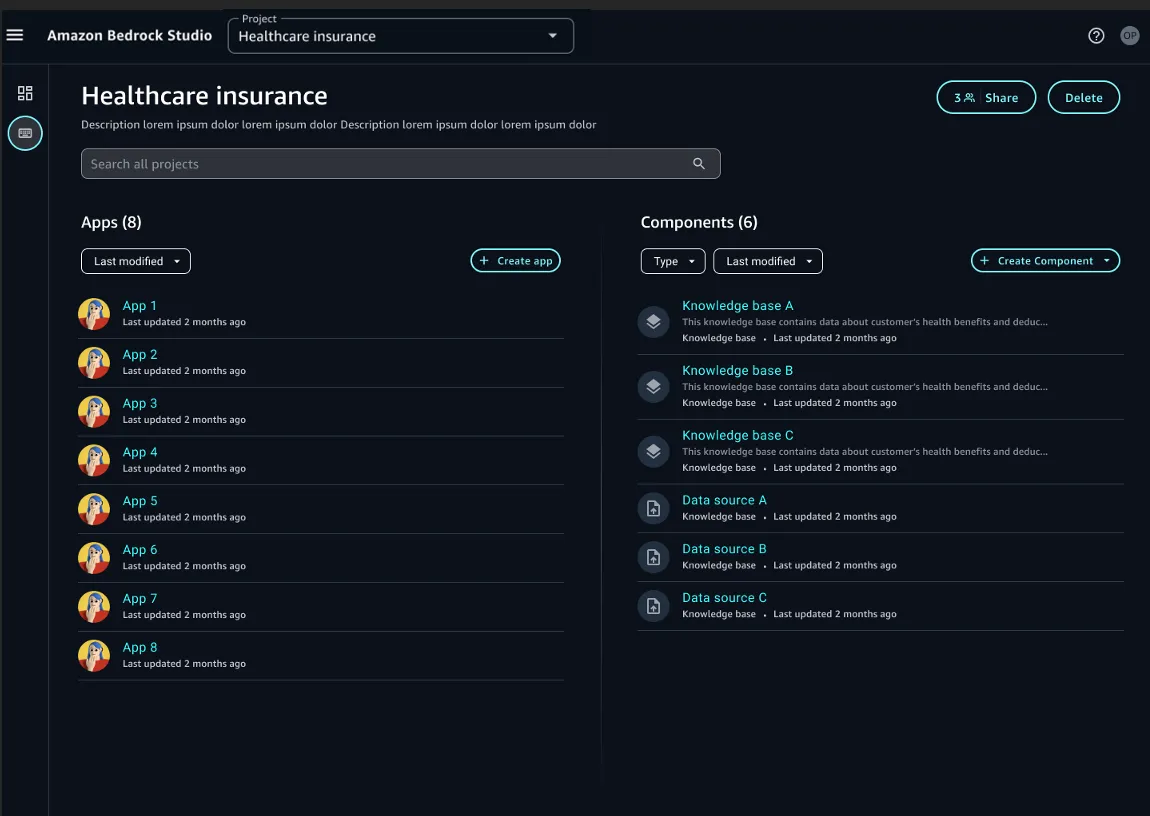Click the Knowledge base C layers icon
This screenshot has width=1150, height=816.
[653, 452]
